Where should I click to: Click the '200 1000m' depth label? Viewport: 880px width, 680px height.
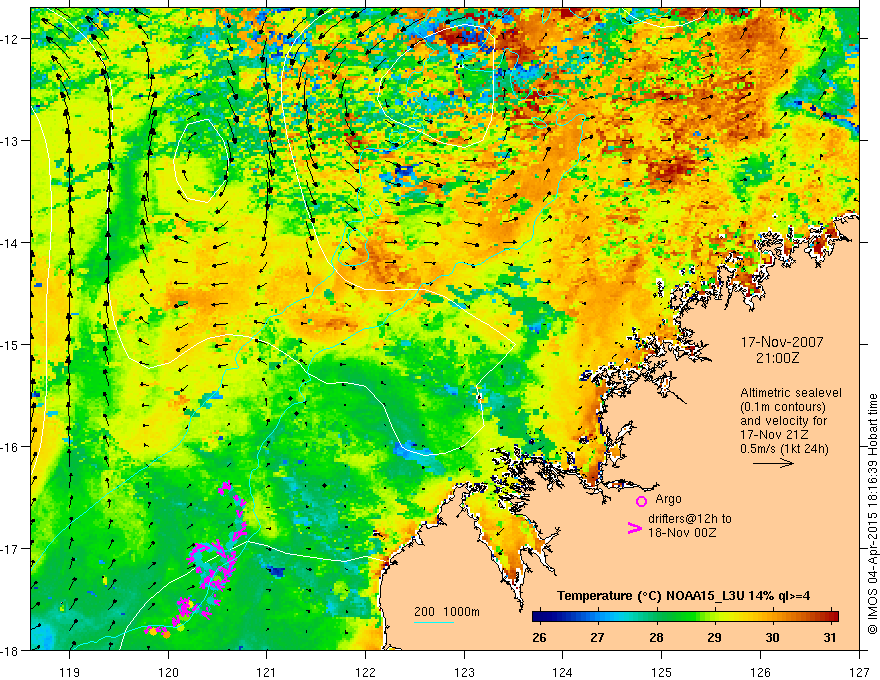[447, 612]
